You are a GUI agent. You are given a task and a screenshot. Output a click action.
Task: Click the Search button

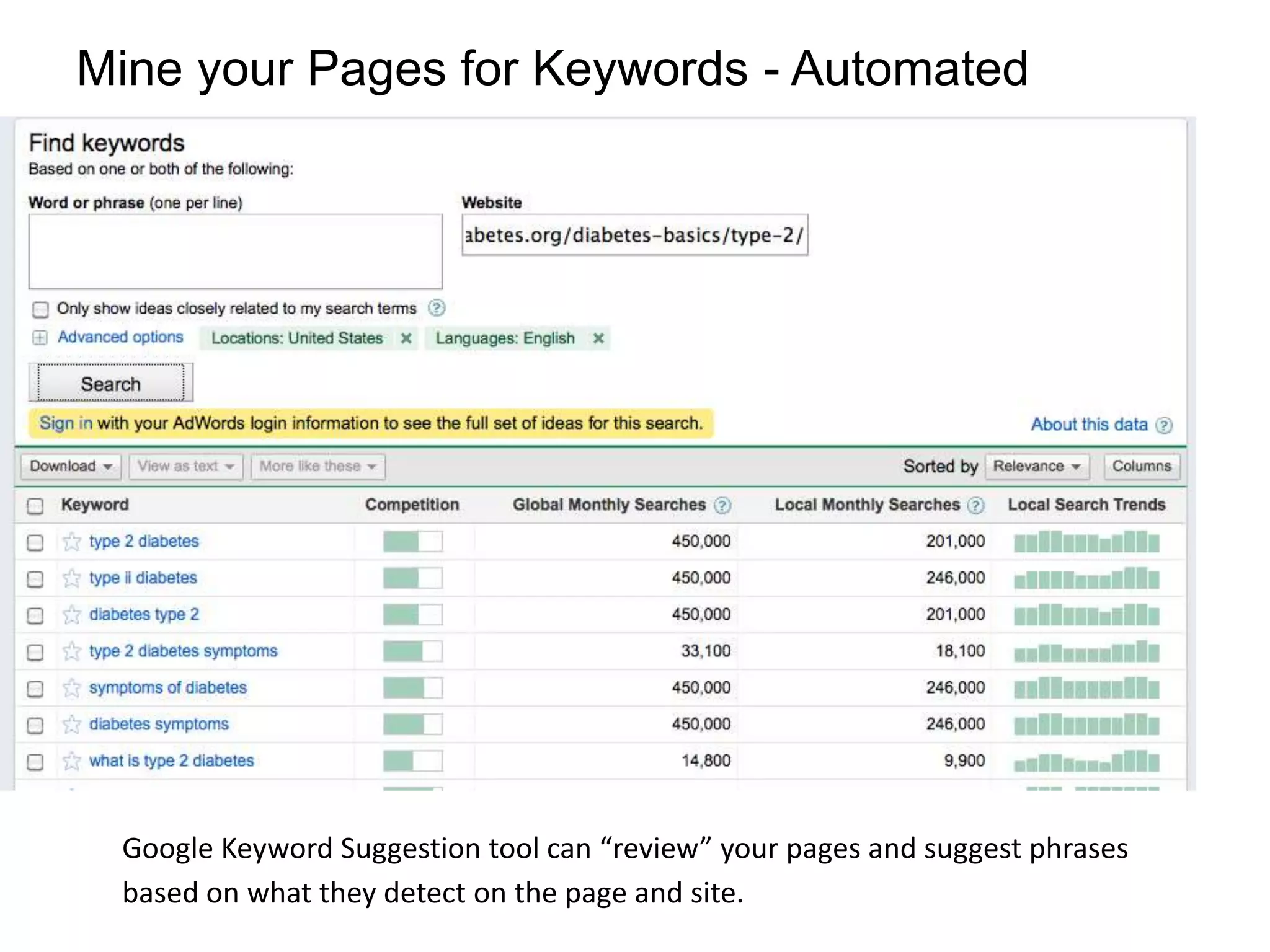(111, 383)
